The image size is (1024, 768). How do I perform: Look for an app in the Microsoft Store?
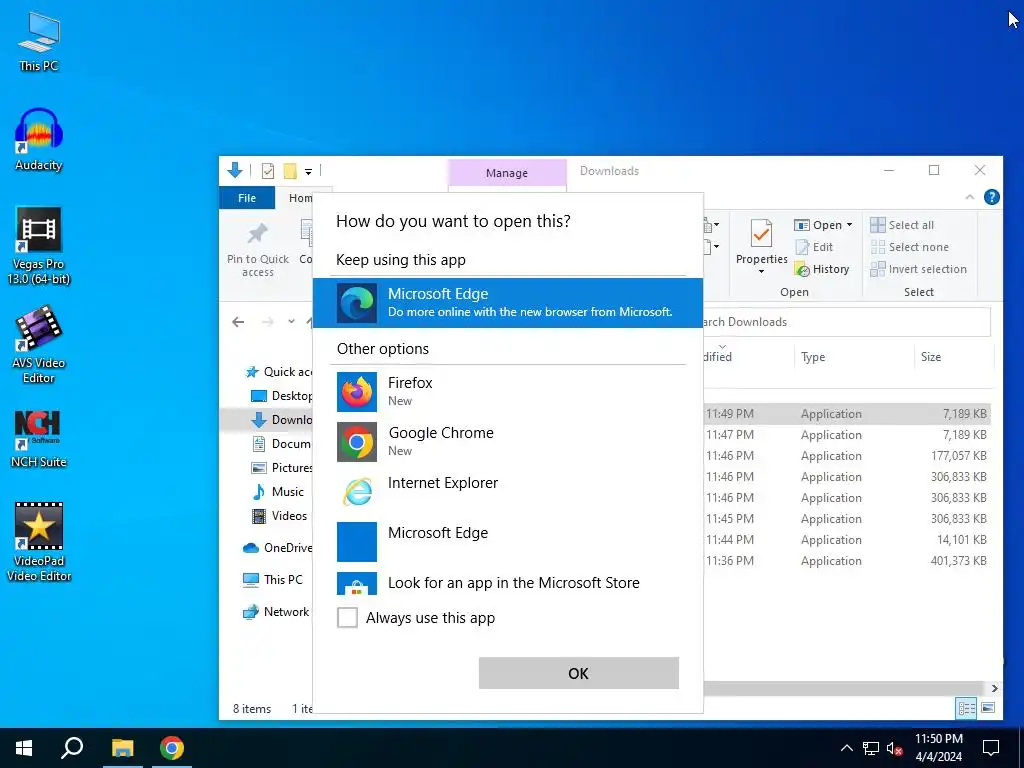(x=507, y=582)
